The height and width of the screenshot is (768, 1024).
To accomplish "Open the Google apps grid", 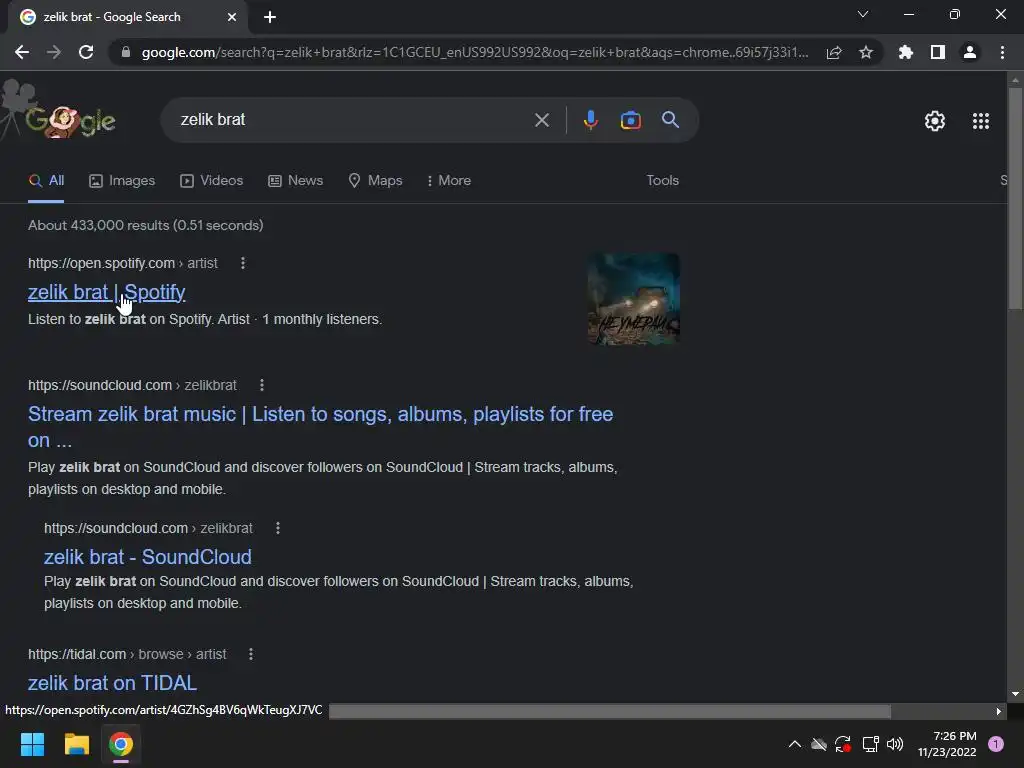I will [x=981, y=121].
